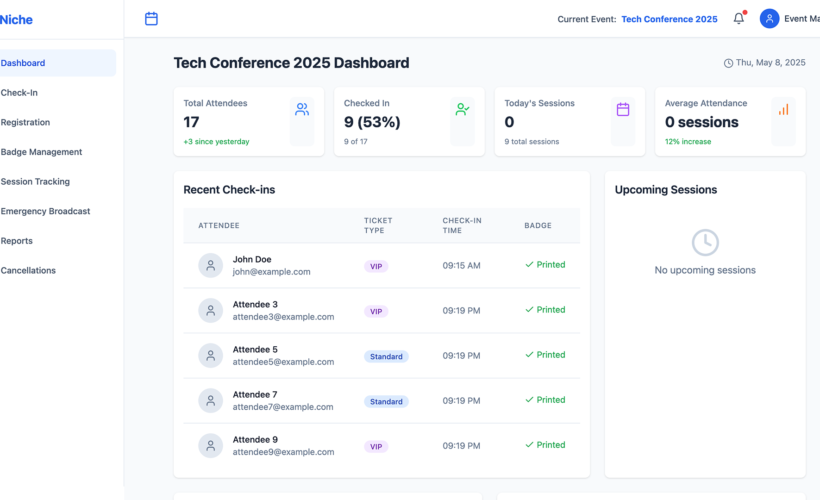The height and width of the screenshot is (500, 820).
Task: Click the Tech Conference 2025 event link
Action: point(669,19)
